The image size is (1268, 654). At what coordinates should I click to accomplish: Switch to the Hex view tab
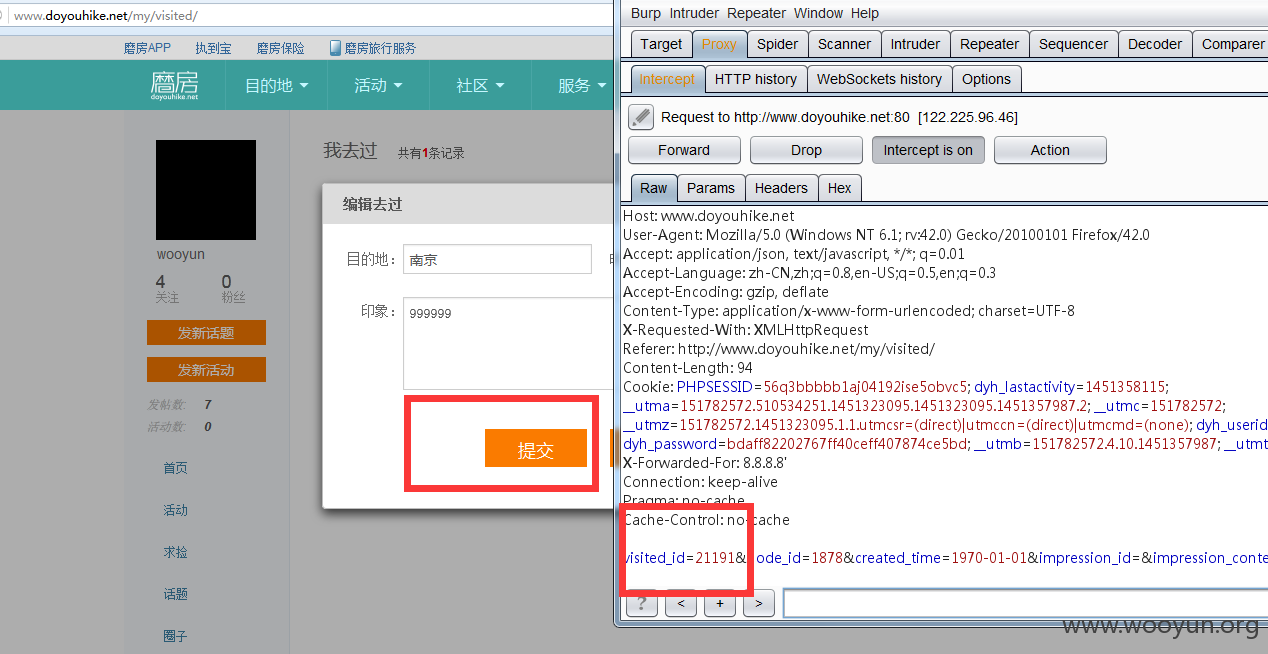point(840,188)
